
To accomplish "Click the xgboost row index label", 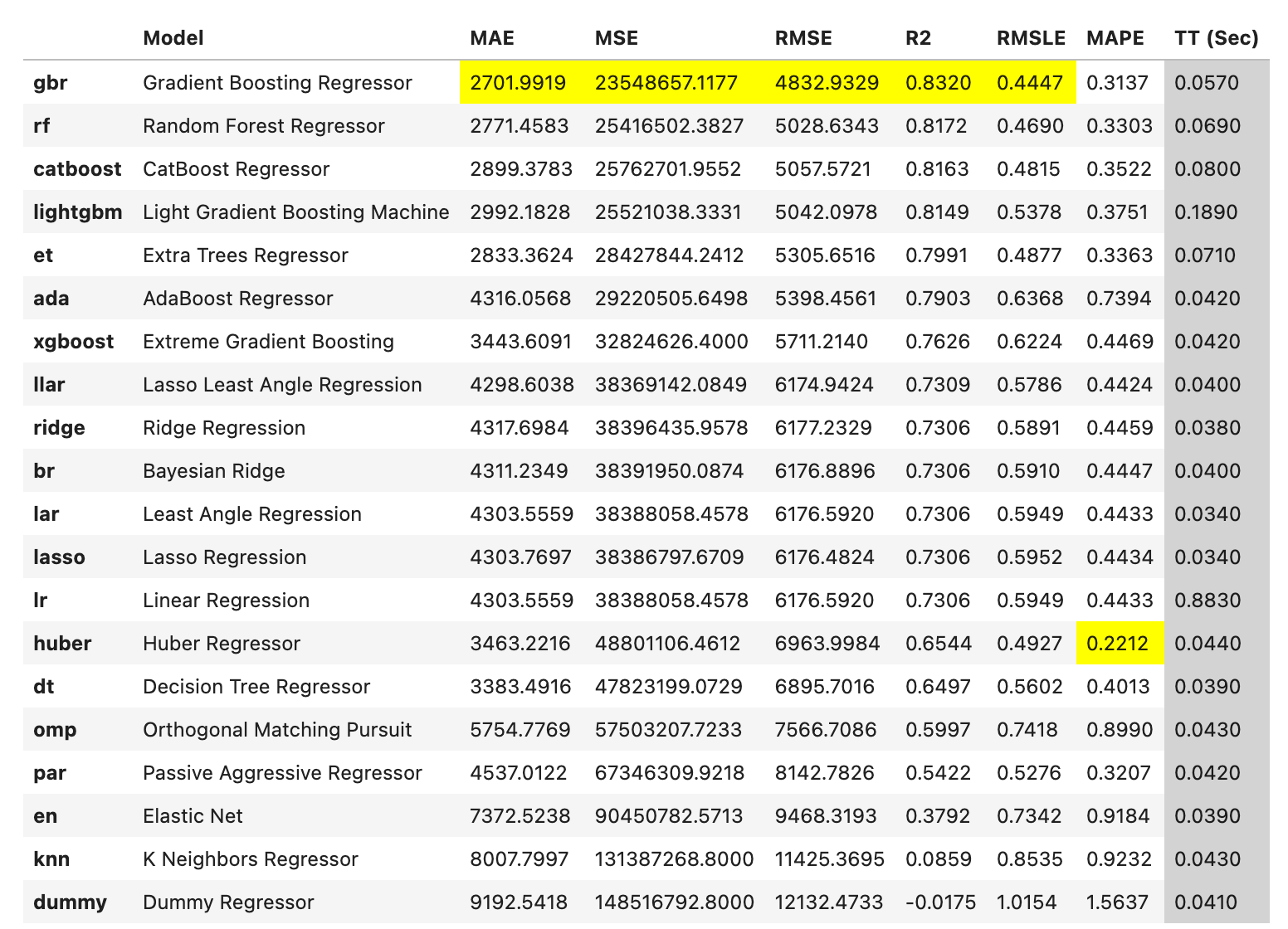I will tap(73, 342).
